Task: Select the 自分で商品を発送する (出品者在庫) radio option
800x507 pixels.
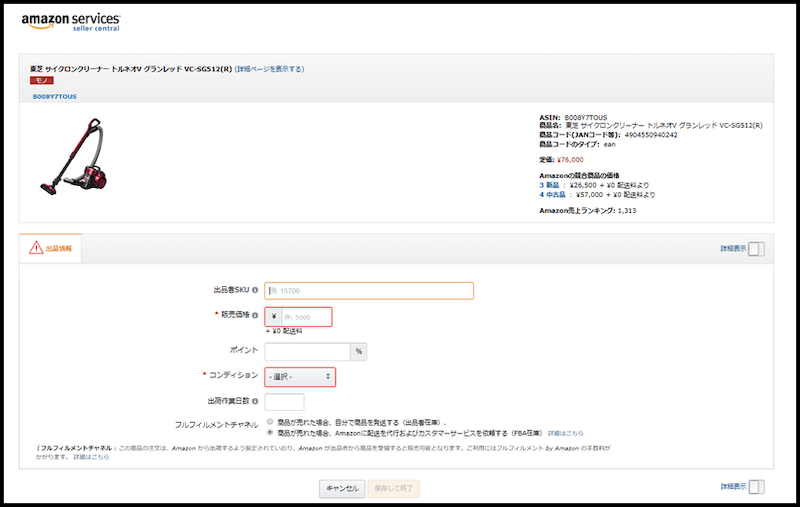Action: (x=270, y=422)
